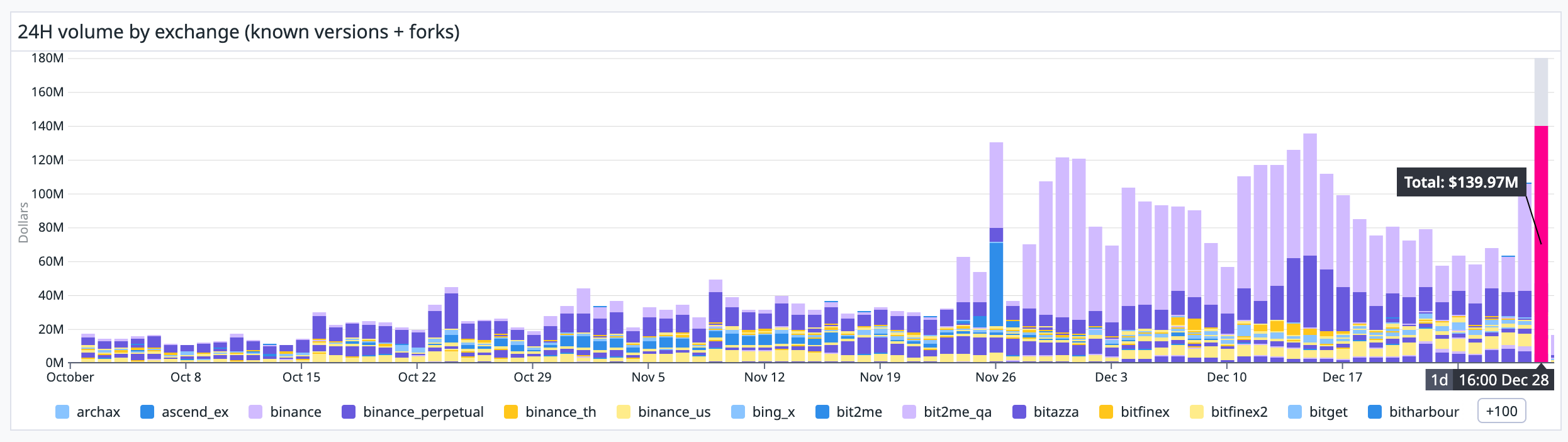1568x442 pixels.
Task: Click the 1d interval label
Action: 1439,380
